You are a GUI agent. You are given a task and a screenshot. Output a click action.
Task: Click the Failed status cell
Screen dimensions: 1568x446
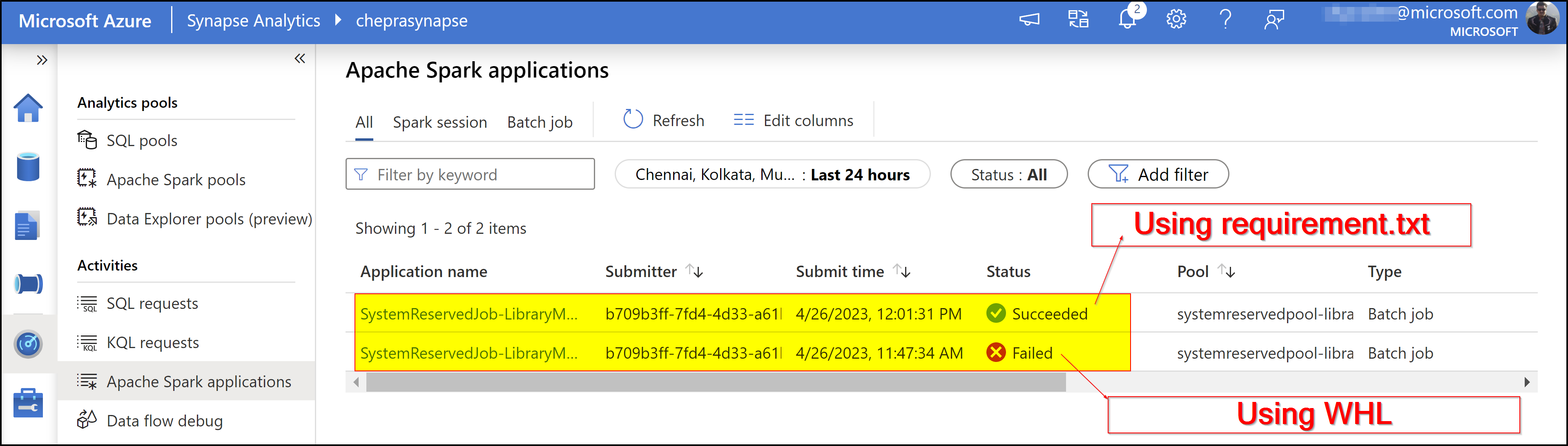[1019, 352]
